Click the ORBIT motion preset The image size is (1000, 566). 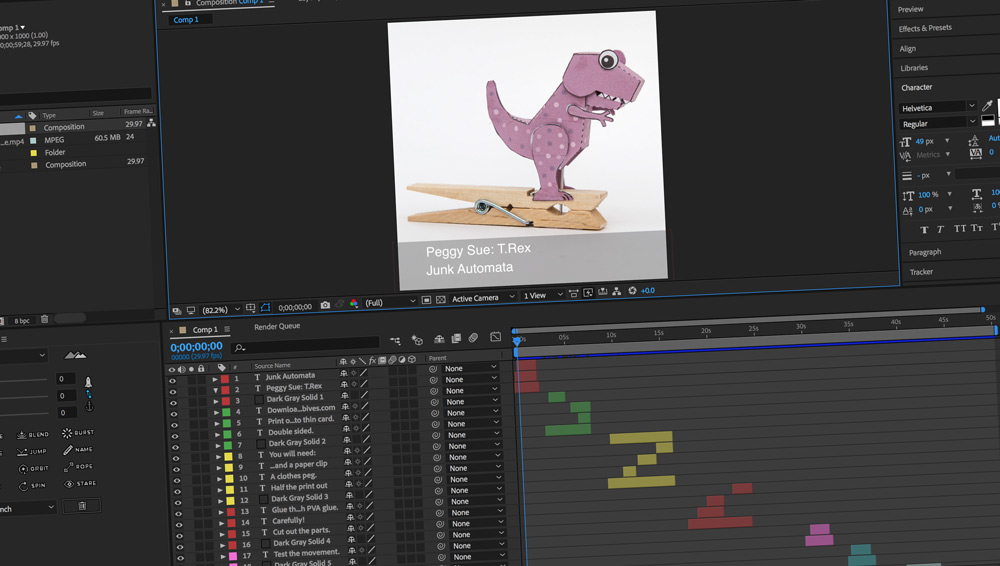(33, 468)
